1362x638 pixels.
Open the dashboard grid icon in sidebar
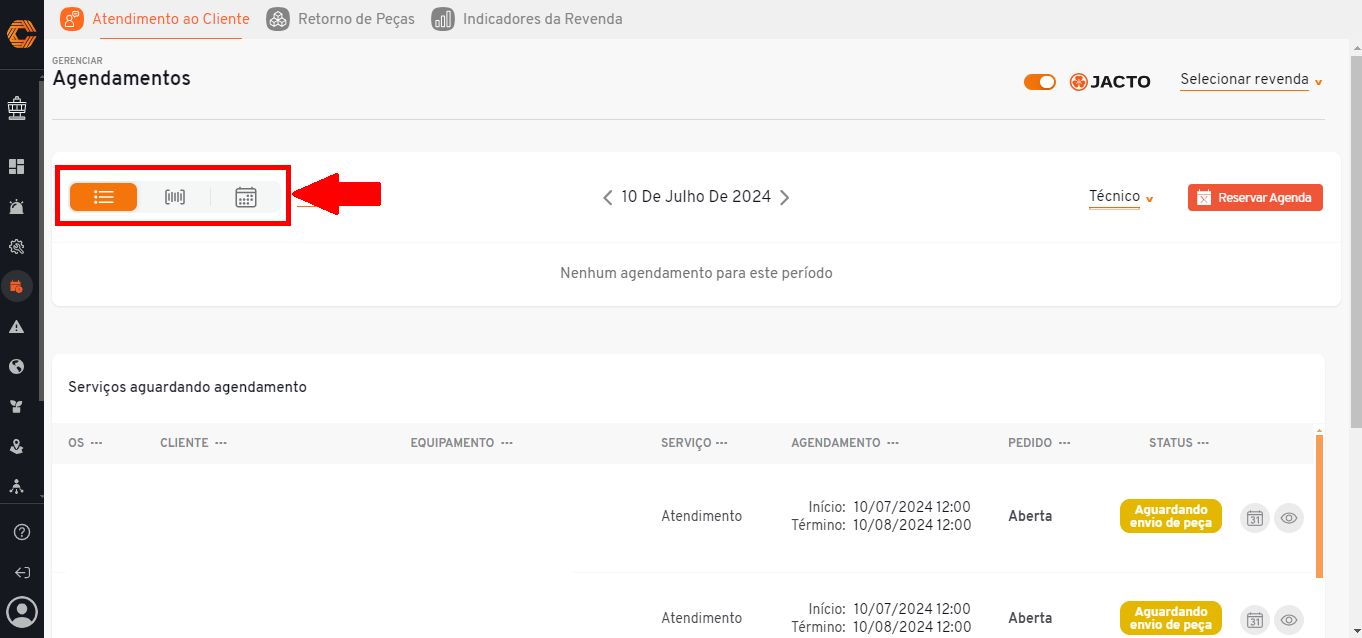coord(16,167)
